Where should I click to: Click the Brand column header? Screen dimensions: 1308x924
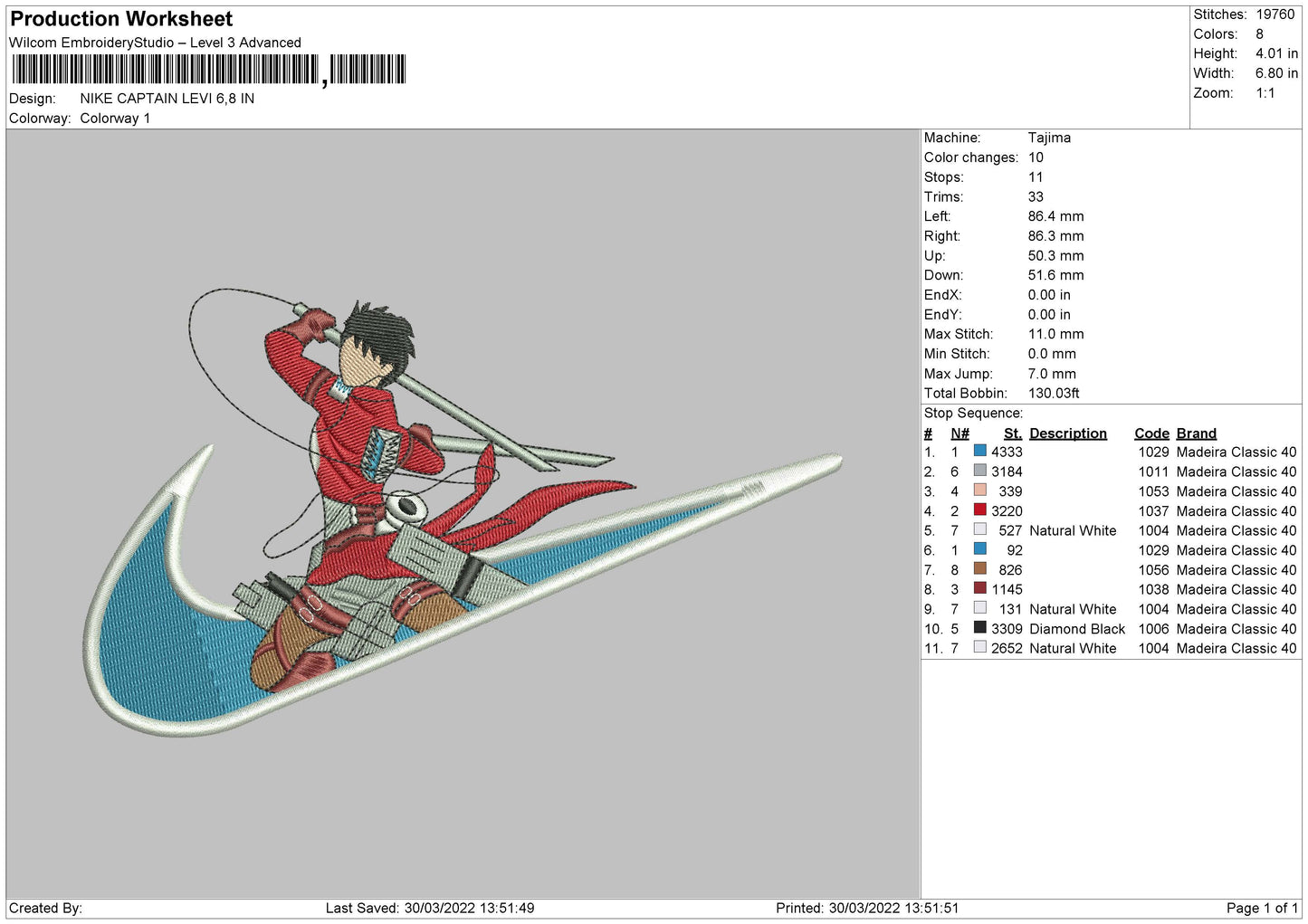1196,433
